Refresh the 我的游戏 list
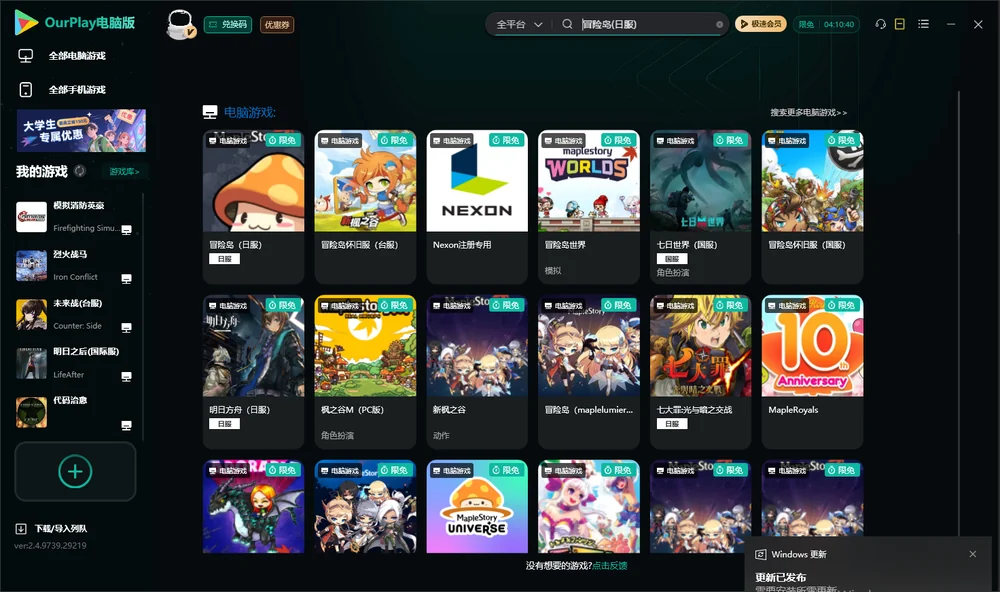This screenshot has width=1000, height=592. 80,171
